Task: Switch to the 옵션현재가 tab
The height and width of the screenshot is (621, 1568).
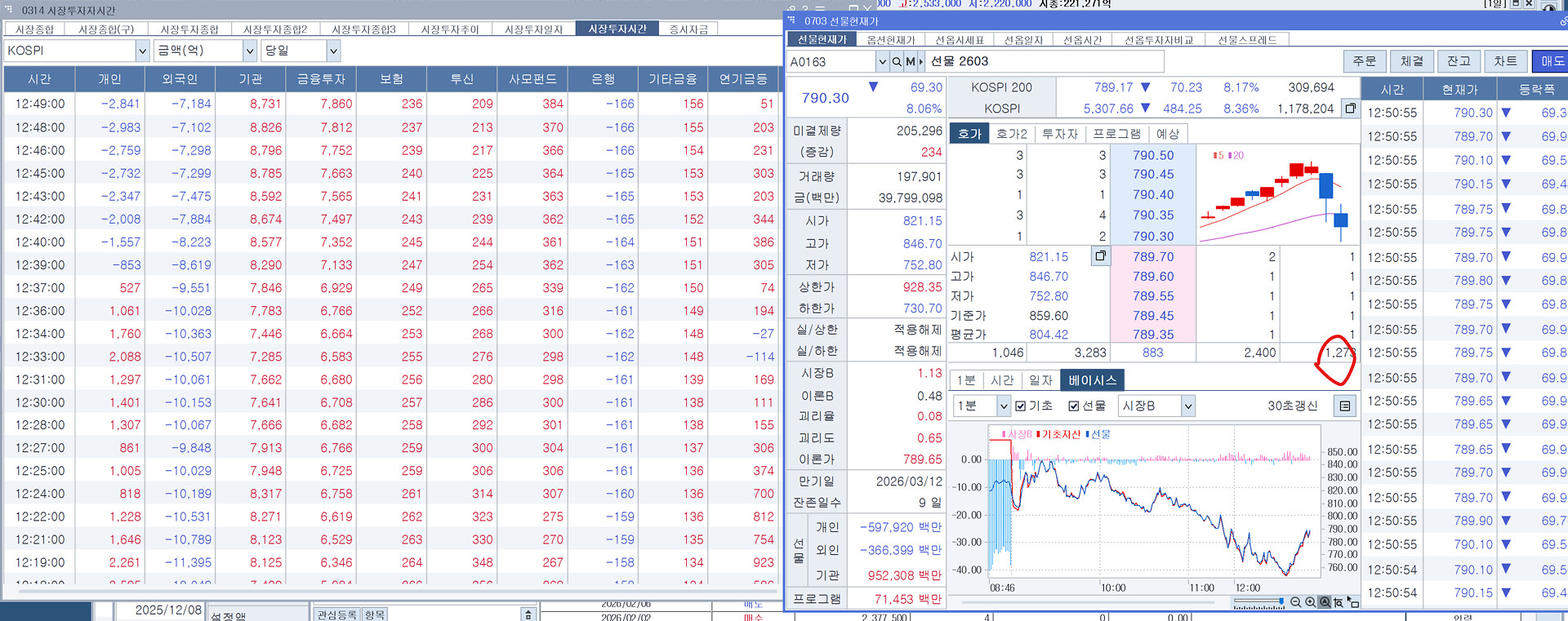Action: [x=891, y=40]
